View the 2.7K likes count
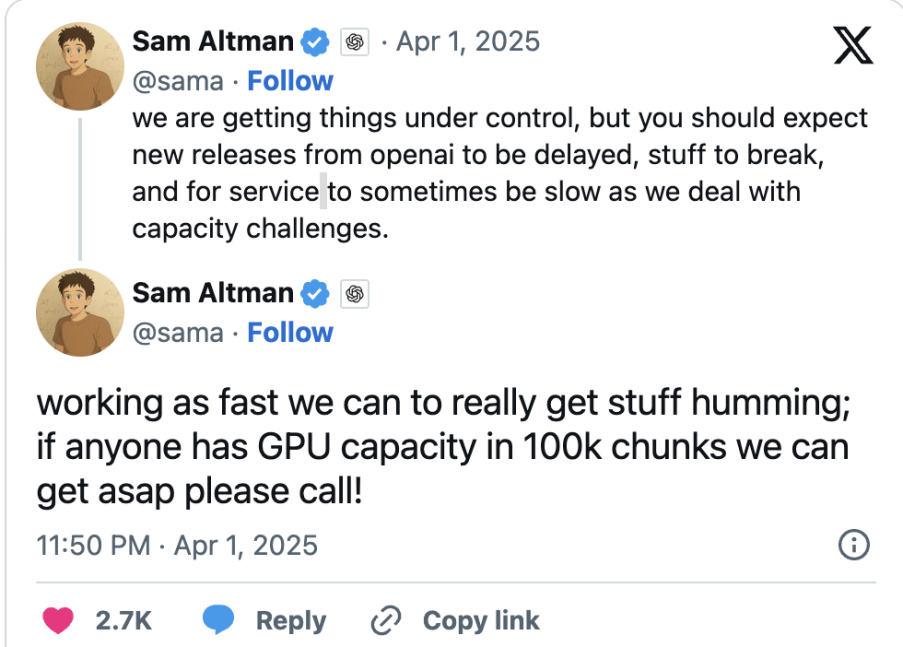Screen dimensions: 903x647 coord(123,620)
